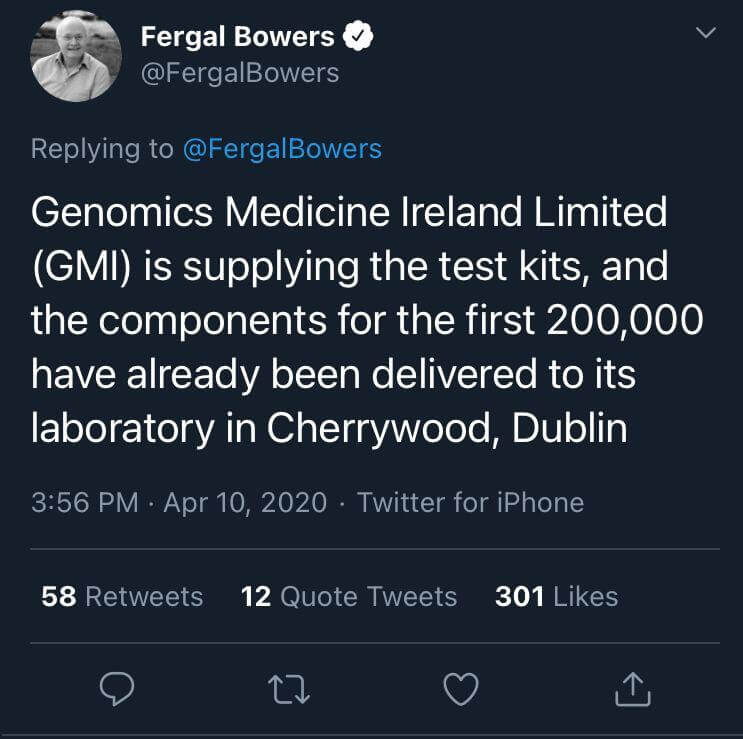743x739 pixels.
Task: Show the 301 Likes list
Action: tap(556, 597)
